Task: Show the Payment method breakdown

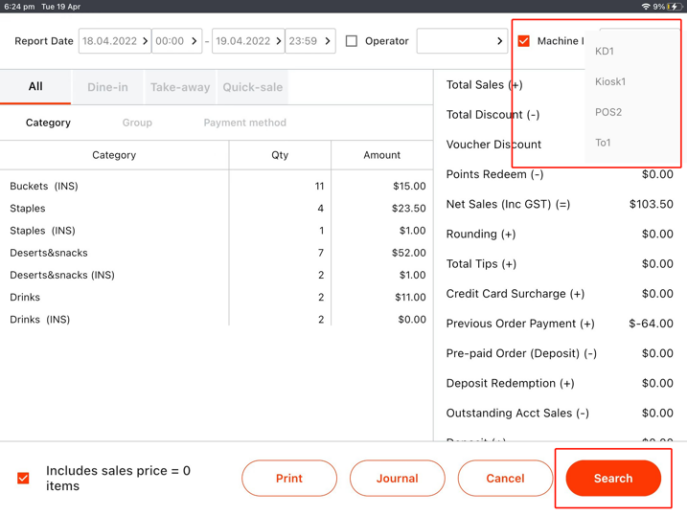Action: click(x=244, y=123)
